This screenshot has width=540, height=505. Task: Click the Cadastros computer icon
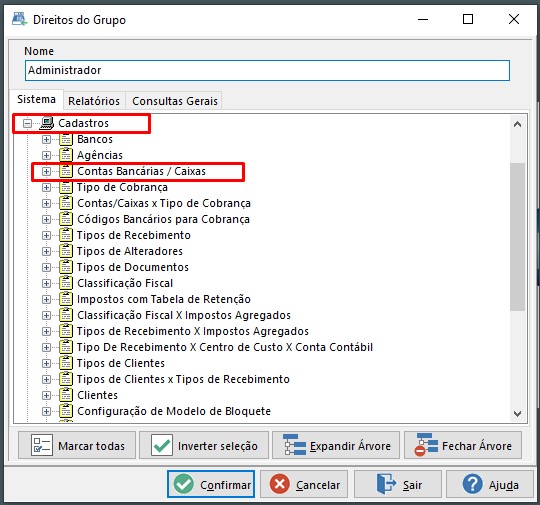tap(47, 123)
